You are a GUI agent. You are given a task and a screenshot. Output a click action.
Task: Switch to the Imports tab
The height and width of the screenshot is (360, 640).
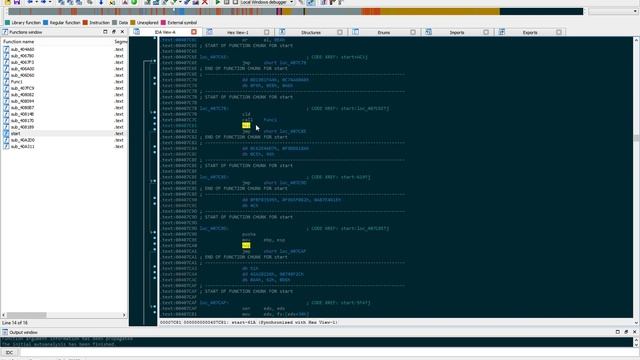tap(457, 32)
